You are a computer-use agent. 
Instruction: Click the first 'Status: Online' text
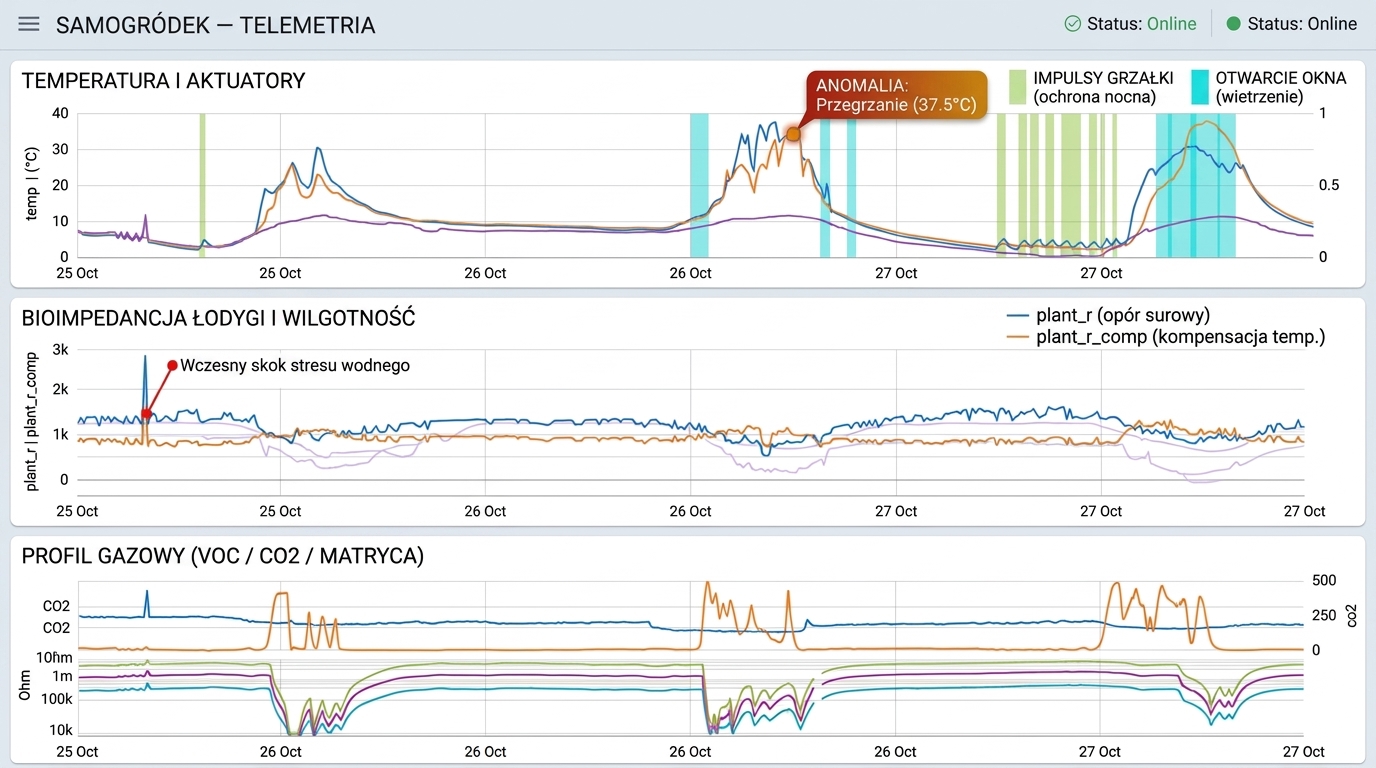click(x=1142, y=24)
